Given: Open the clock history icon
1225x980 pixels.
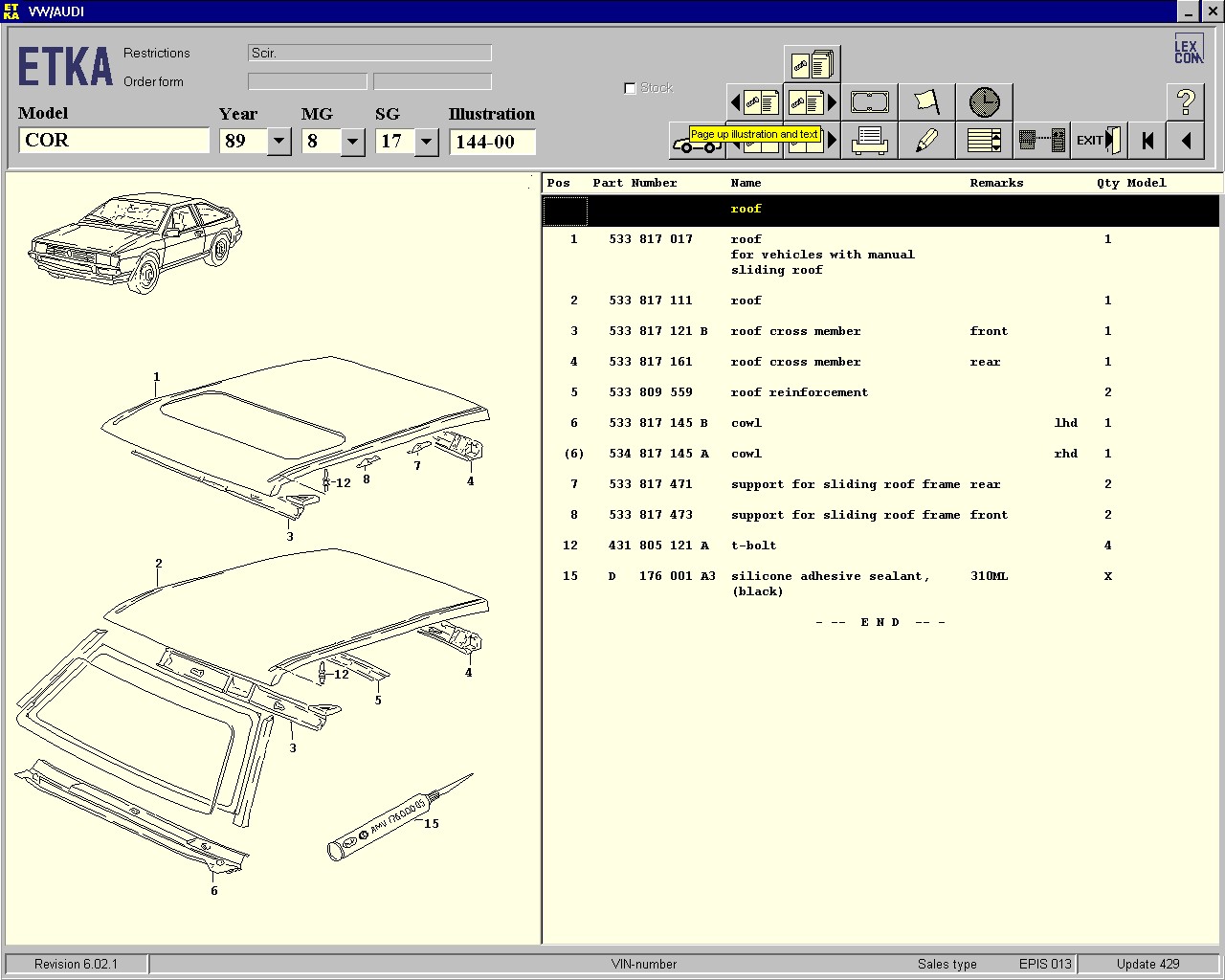Looking at the screenshot, I should point(984,101).
